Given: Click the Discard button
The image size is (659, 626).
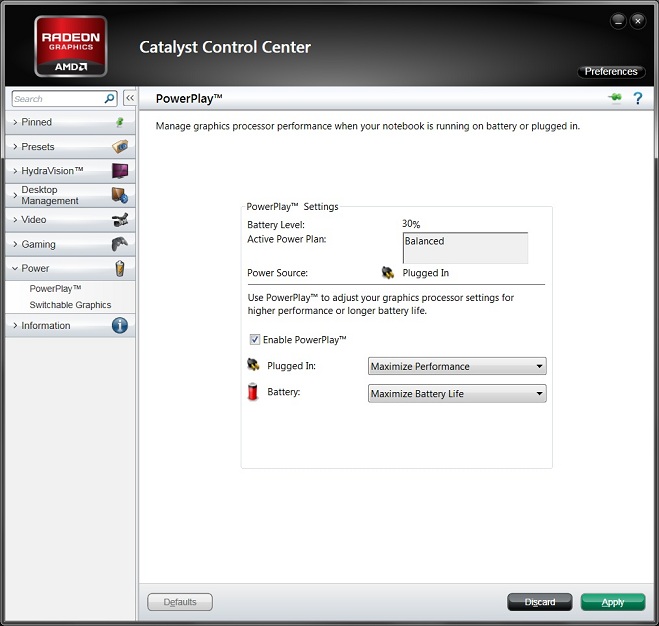Looking at the screenshot, I should point(540,602).
